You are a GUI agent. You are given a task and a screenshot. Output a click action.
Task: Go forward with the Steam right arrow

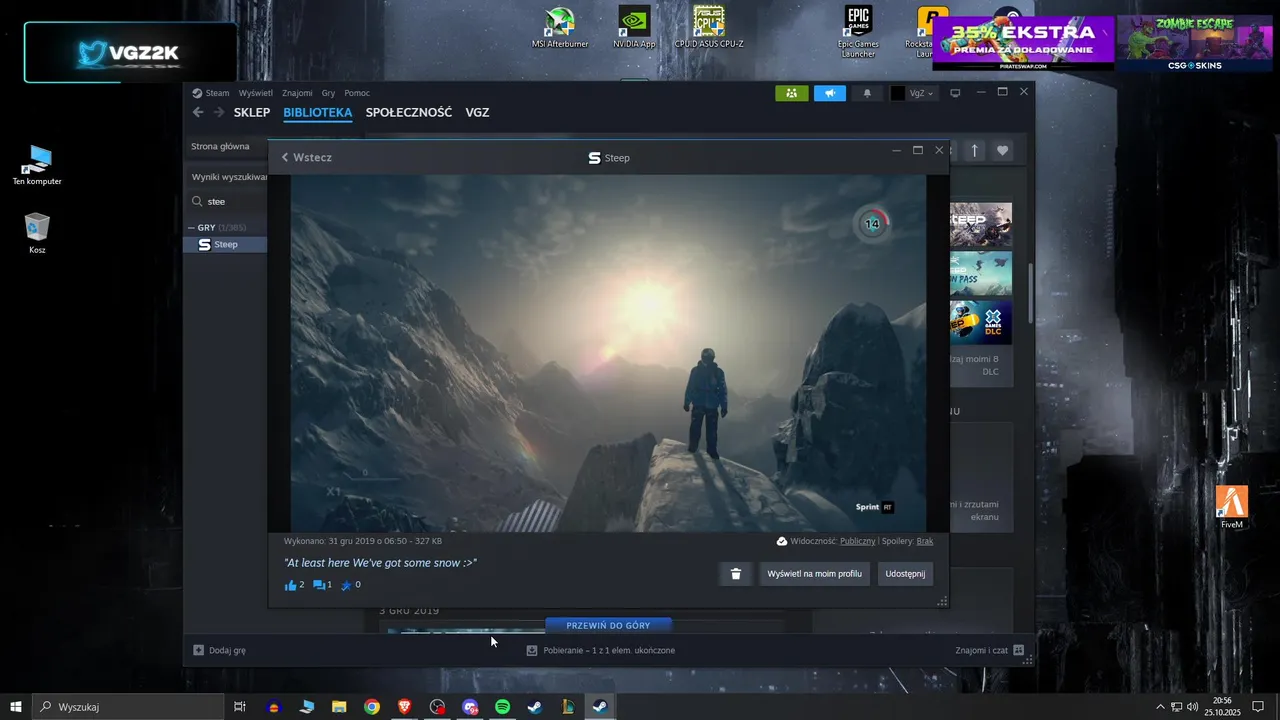218,112
